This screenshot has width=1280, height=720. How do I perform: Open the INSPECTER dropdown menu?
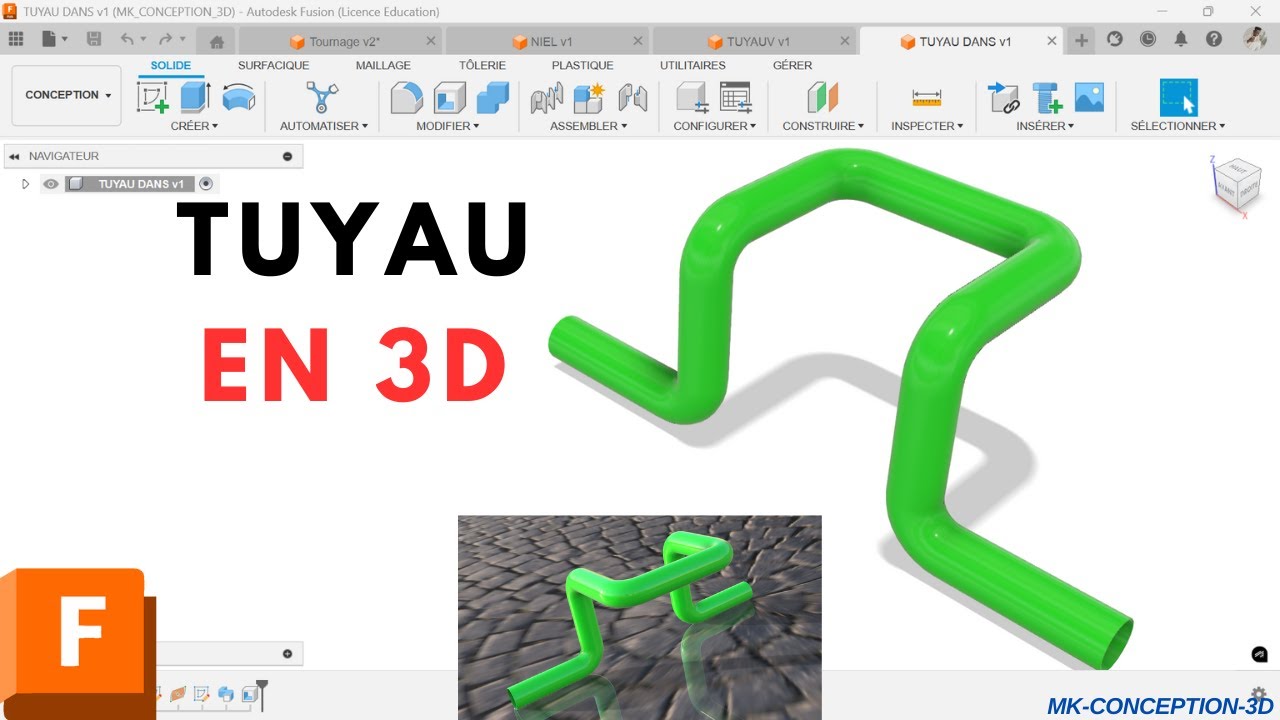pyautogui.click(x=927, y=126)
